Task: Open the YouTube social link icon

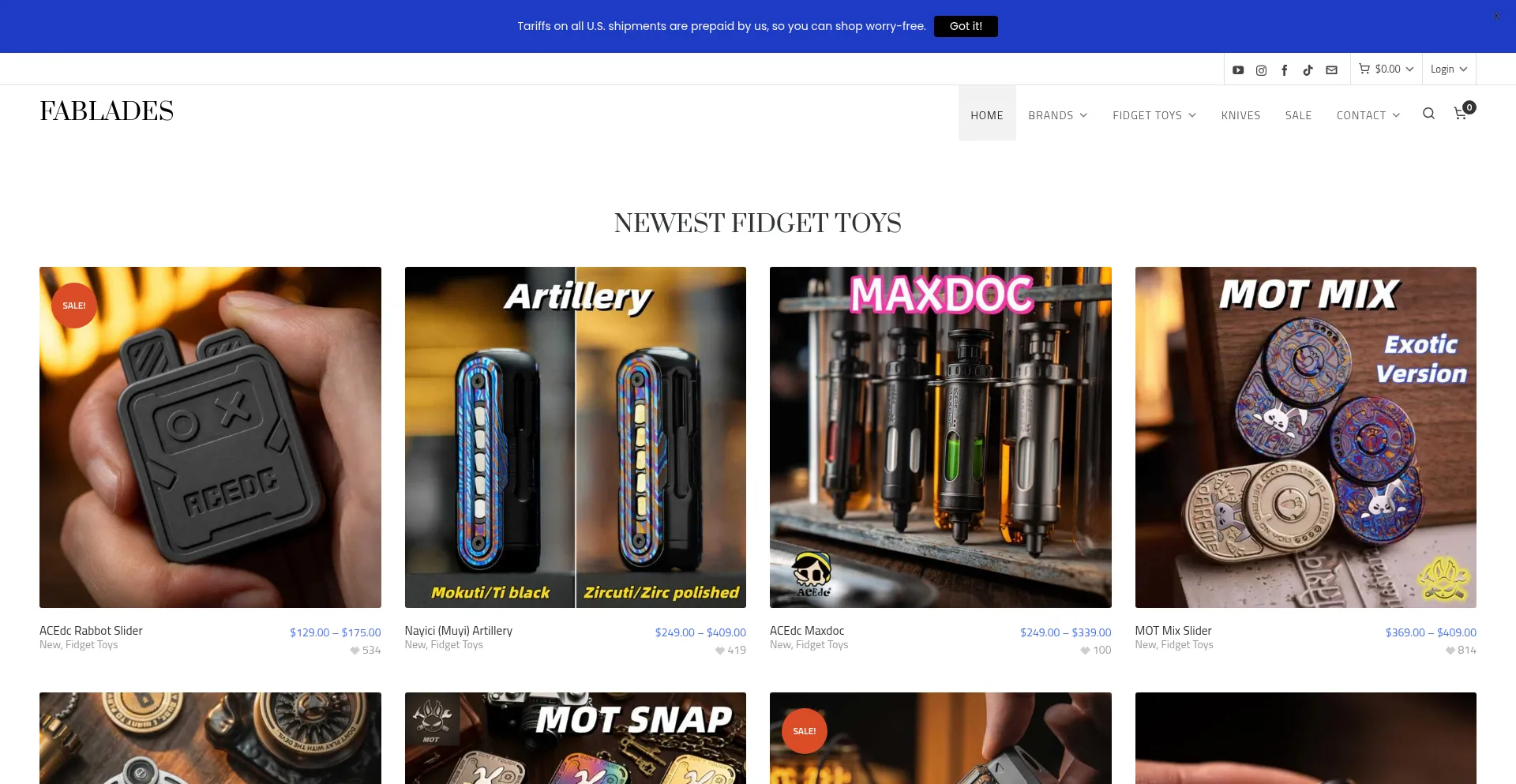Action: [1238, 70]
